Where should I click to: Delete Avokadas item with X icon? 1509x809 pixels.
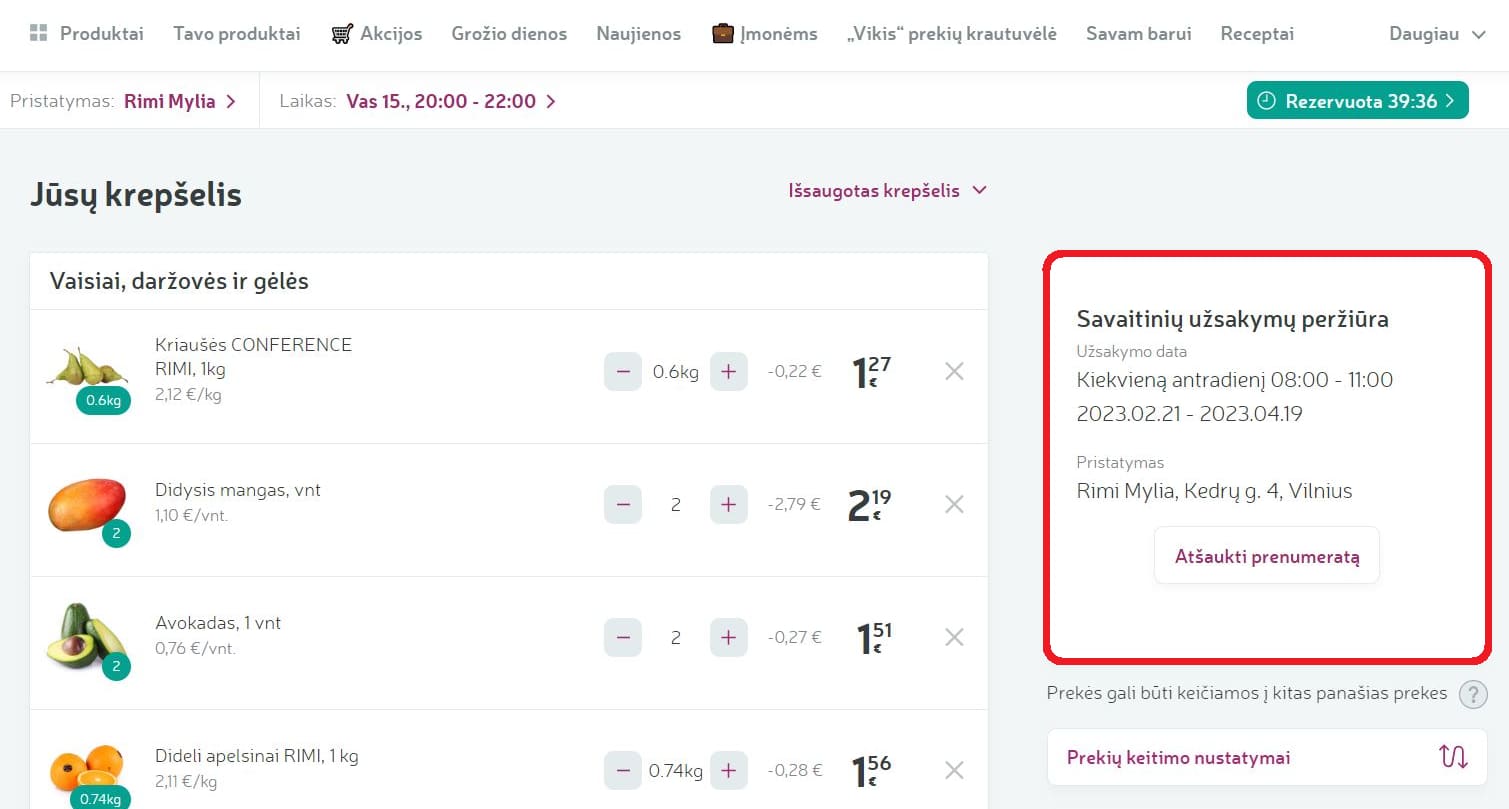pos(954,638)
